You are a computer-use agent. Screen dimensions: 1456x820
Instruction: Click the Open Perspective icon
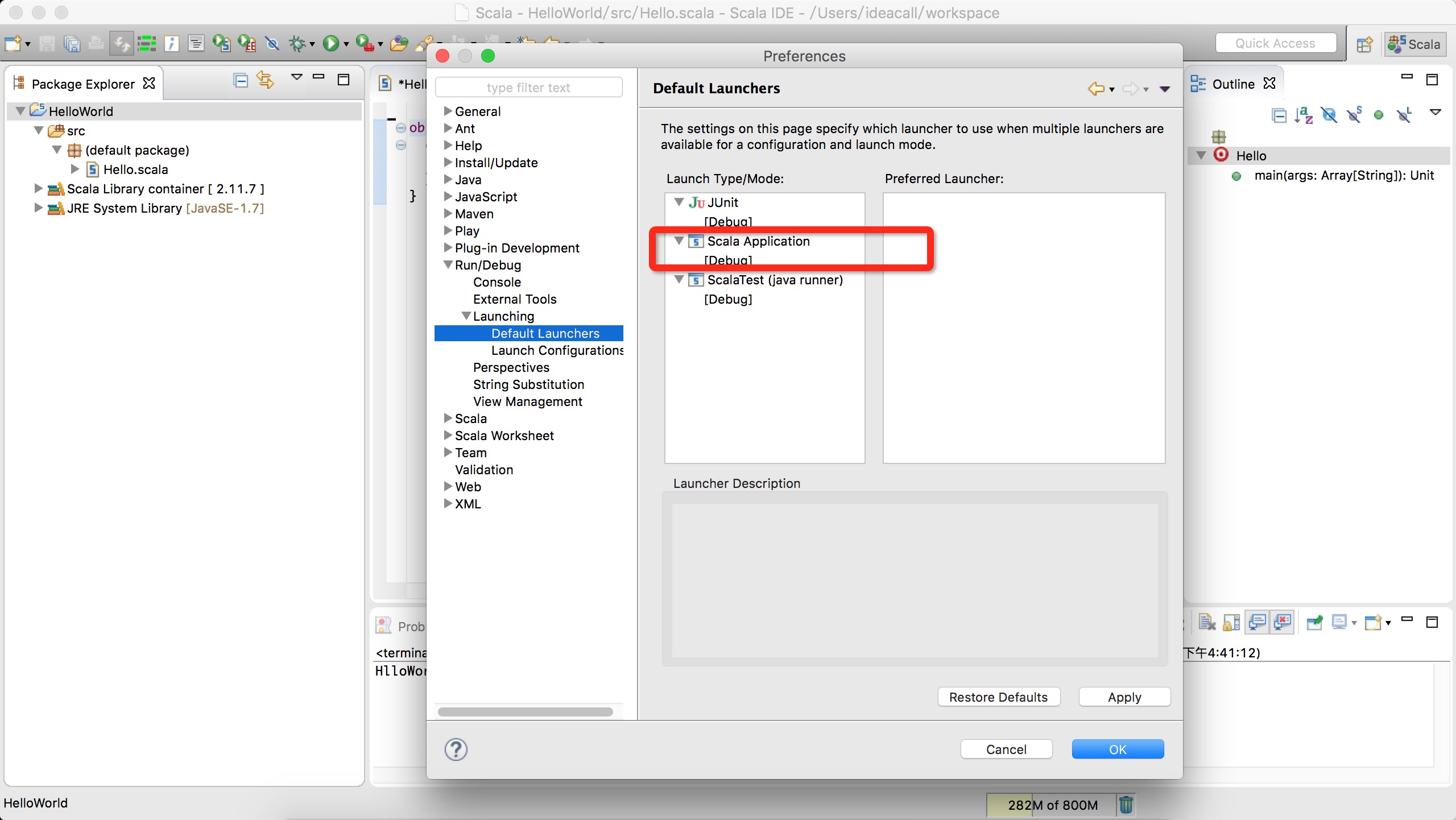click(1365, 44)
